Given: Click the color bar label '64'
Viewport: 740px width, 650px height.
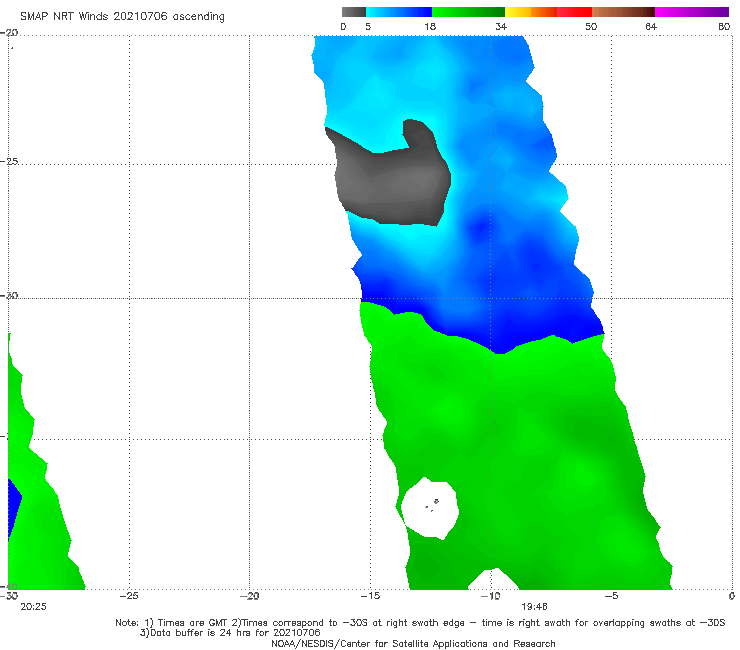Looking at the screenshot, I should (x=651, y=27).
